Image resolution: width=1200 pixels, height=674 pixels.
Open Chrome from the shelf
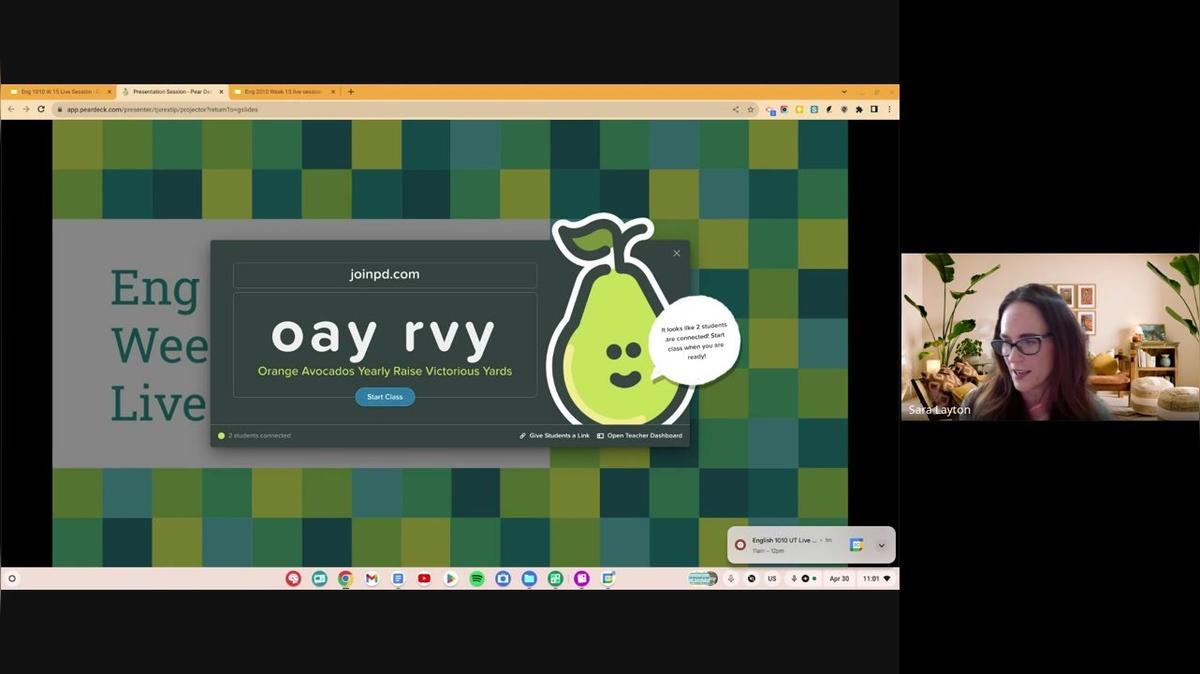pos(345,578)
